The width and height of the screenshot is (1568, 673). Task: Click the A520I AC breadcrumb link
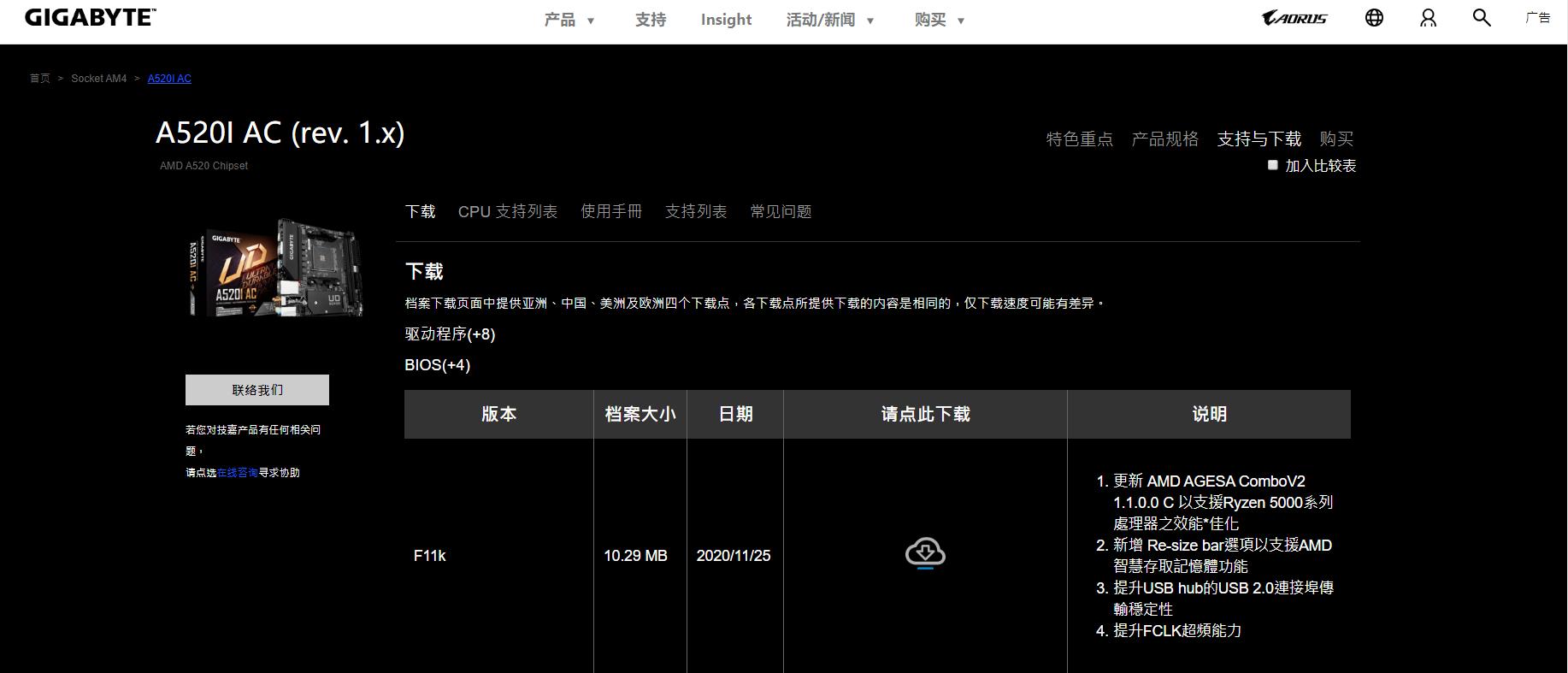pyautogui.click(x=169, y=79)
